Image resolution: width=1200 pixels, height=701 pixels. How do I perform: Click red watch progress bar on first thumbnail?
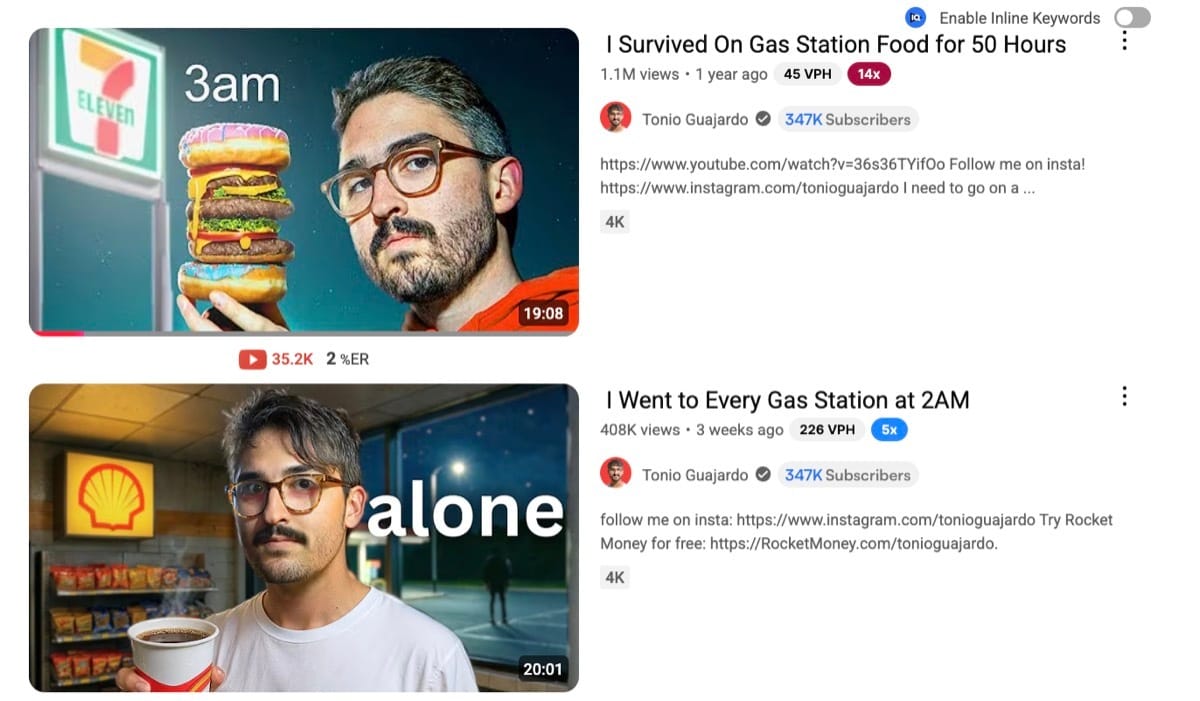point(58,333)
